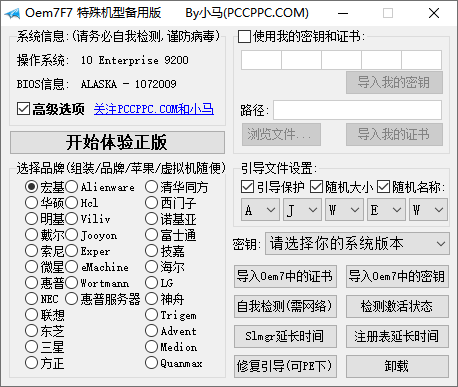Image resolution: width=458 pixels, height=387 pixels.
Task: Choose 惠普服务器 radio option
Action: tap(71, 299)
